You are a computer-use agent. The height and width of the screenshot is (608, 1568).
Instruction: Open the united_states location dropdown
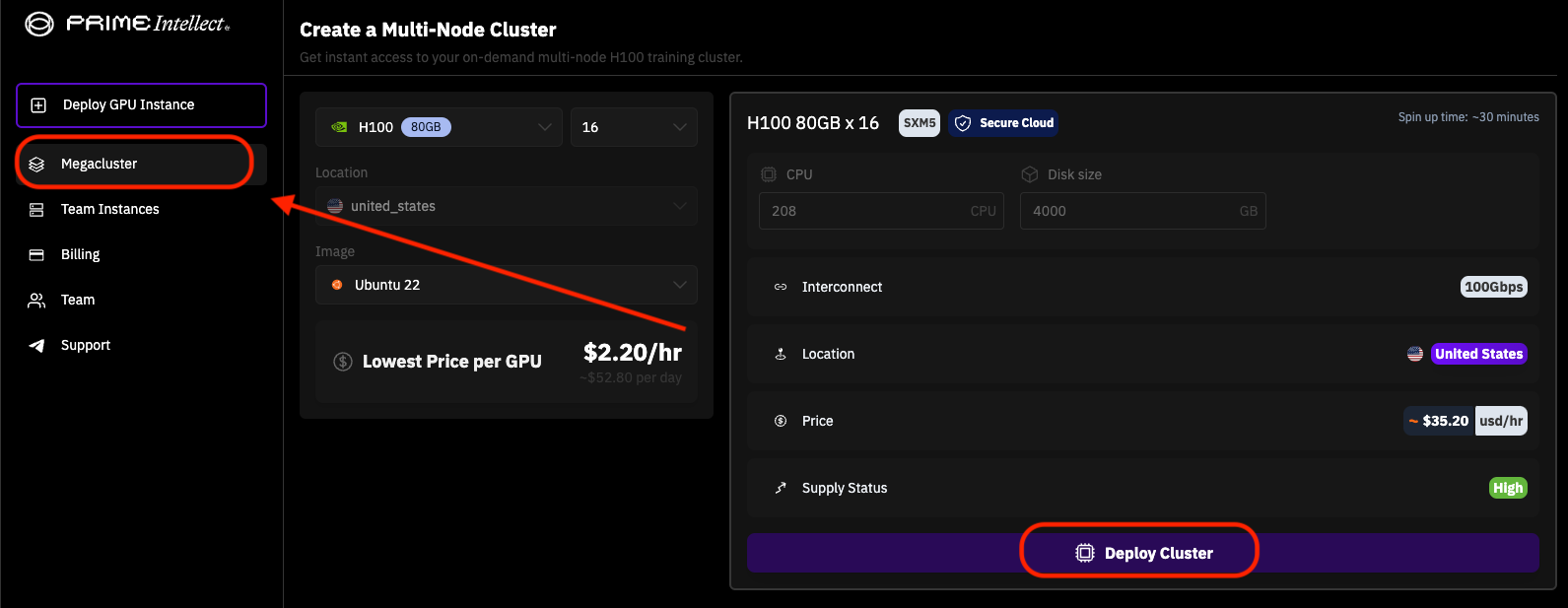tap(507, 206)
